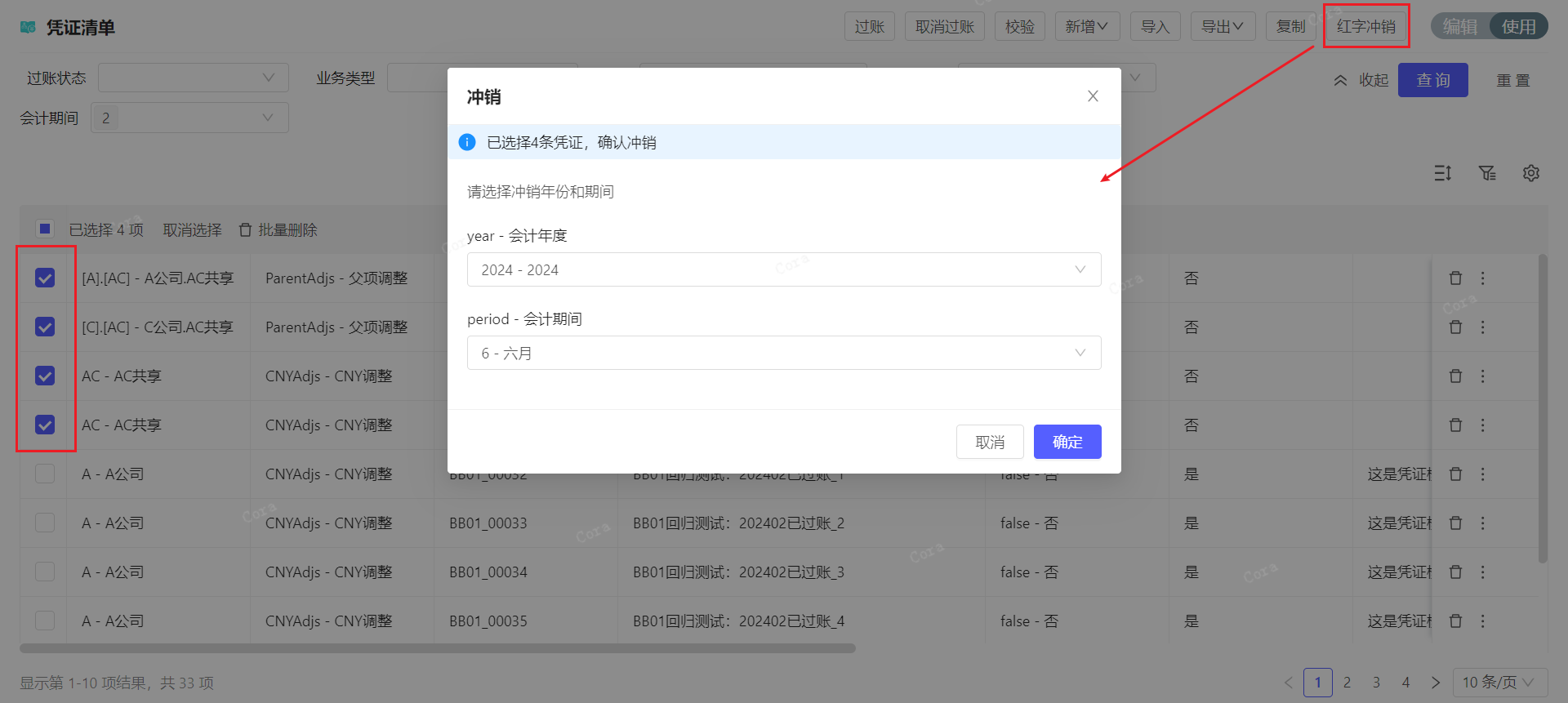1568x703 pixels.
Task: Toggle the select-all header checkbox
Action: tap(45, 229)
